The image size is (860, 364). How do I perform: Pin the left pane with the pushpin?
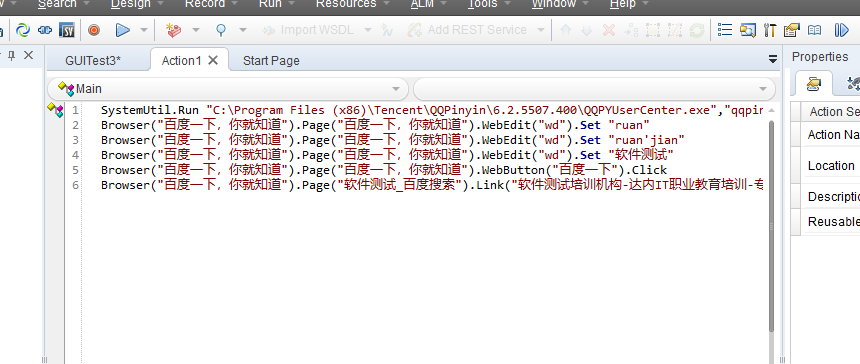tap(11, 55)
